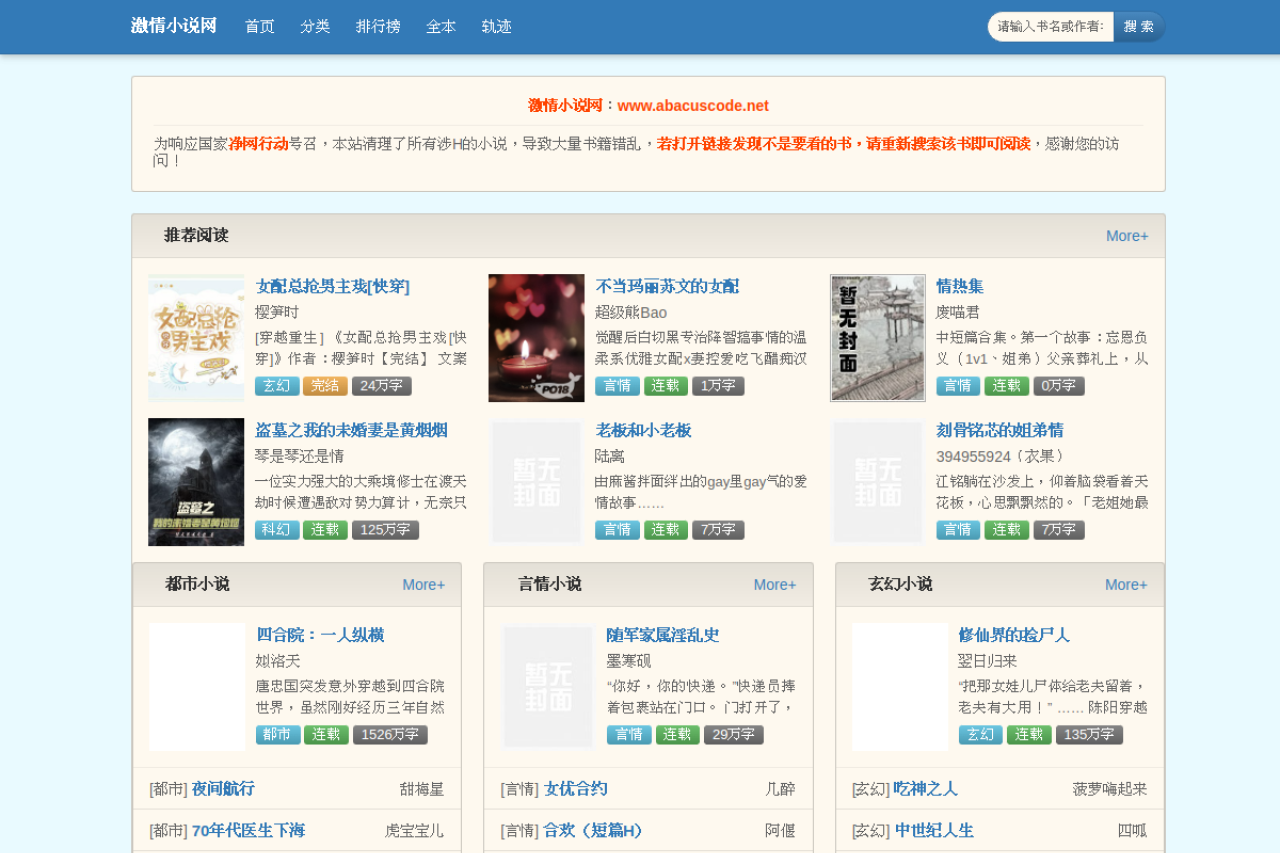Open the 排行榜 rankings menu item

click(x=378, y=27)
